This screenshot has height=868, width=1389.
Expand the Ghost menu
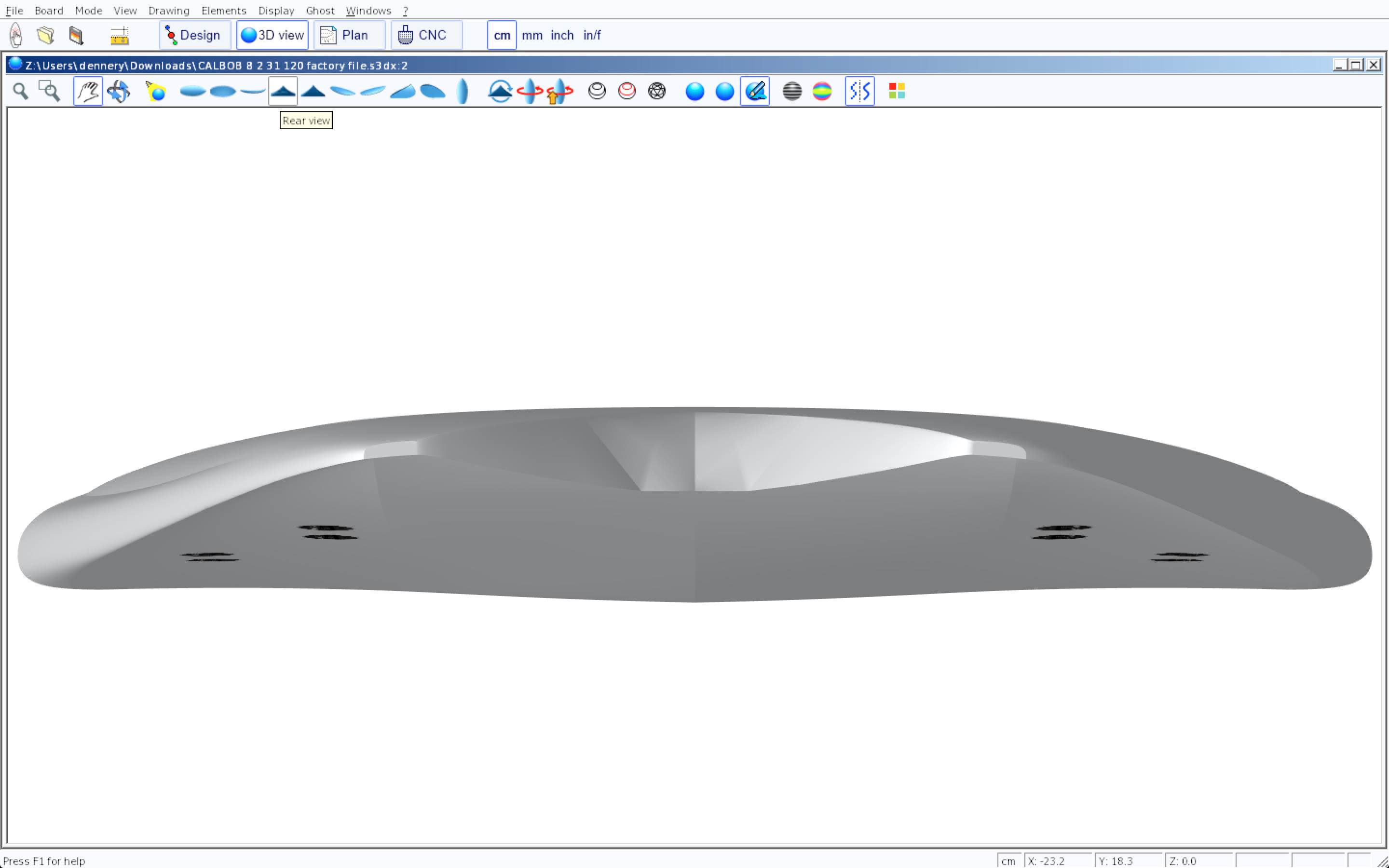[x=320, y=10]
